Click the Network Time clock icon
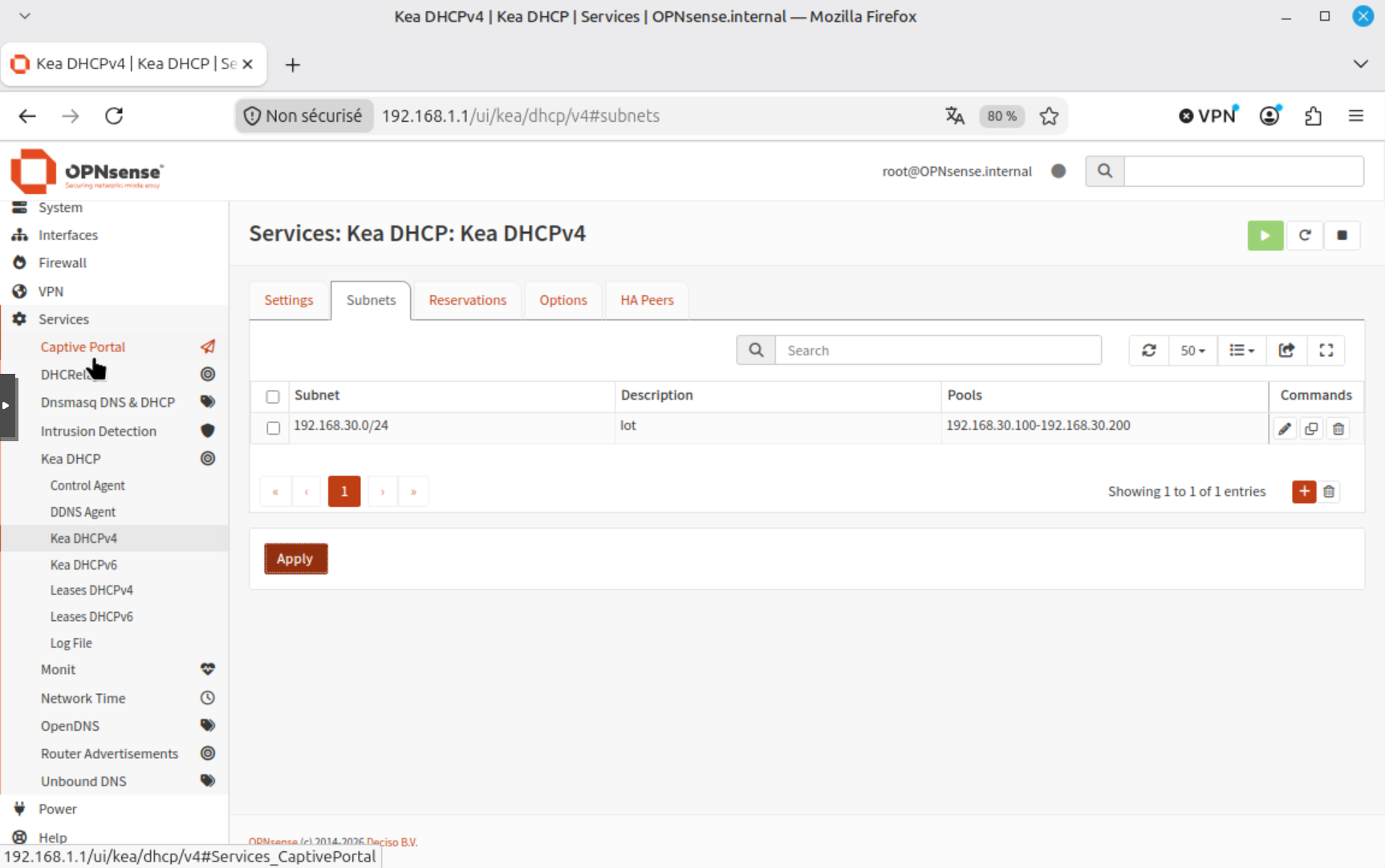Viewport: 1385px width, 868px height. 208,698
